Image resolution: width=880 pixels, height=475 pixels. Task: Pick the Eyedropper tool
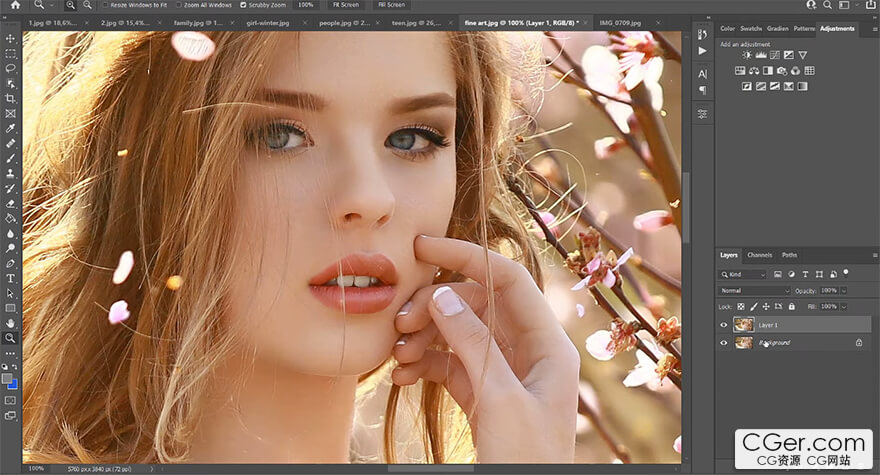10,129
